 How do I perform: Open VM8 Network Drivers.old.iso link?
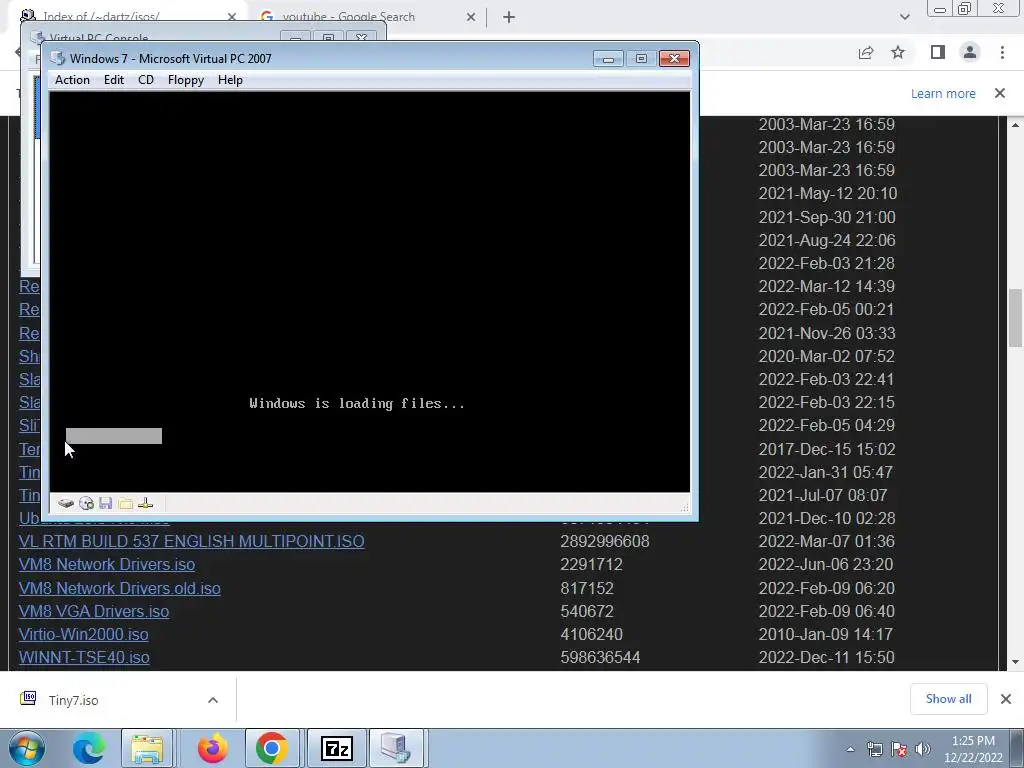click(120, 588)
